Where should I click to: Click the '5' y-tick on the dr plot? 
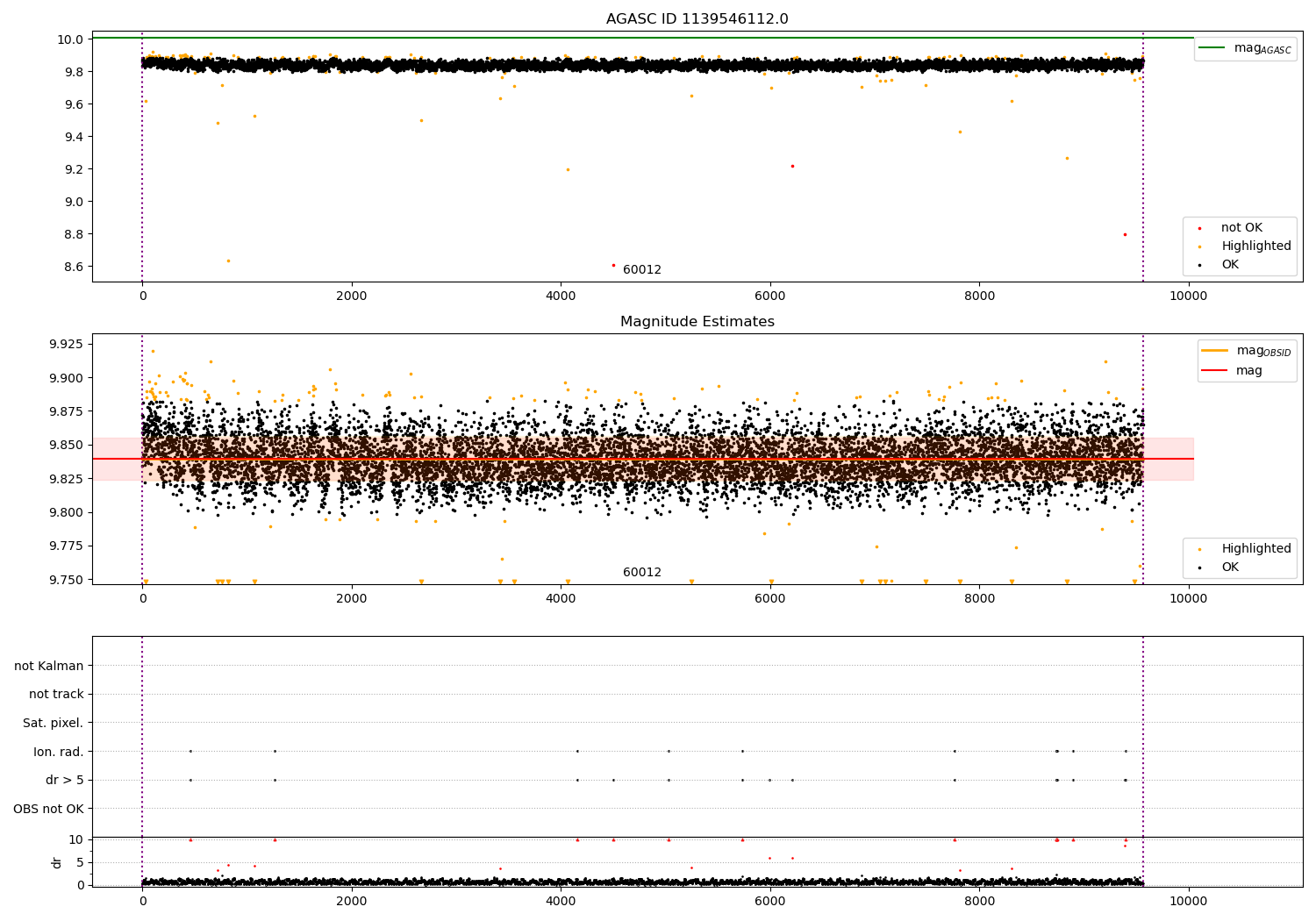(80, 862)
